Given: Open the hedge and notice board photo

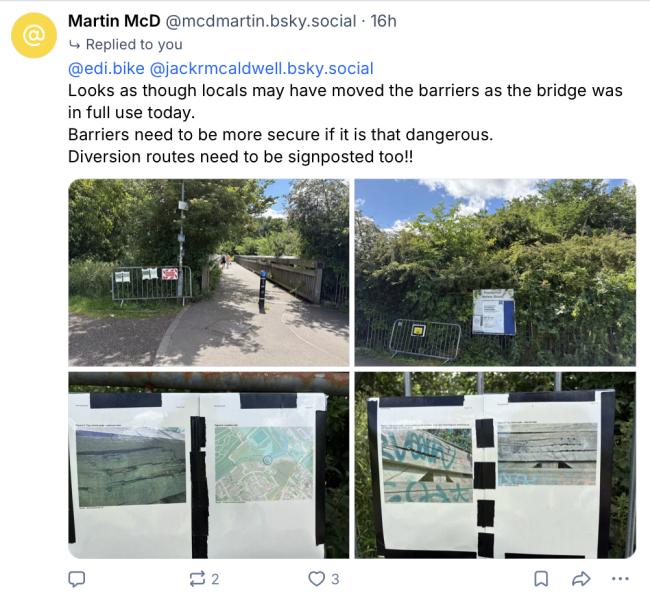Looking at the screenshot, I should (495, 272).
